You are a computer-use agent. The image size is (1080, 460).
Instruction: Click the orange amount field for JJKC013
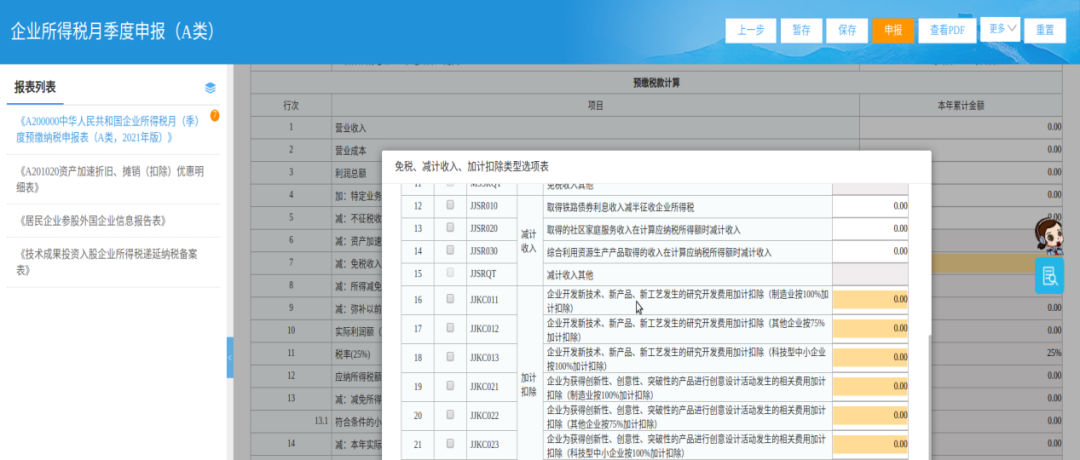(870, 357)
